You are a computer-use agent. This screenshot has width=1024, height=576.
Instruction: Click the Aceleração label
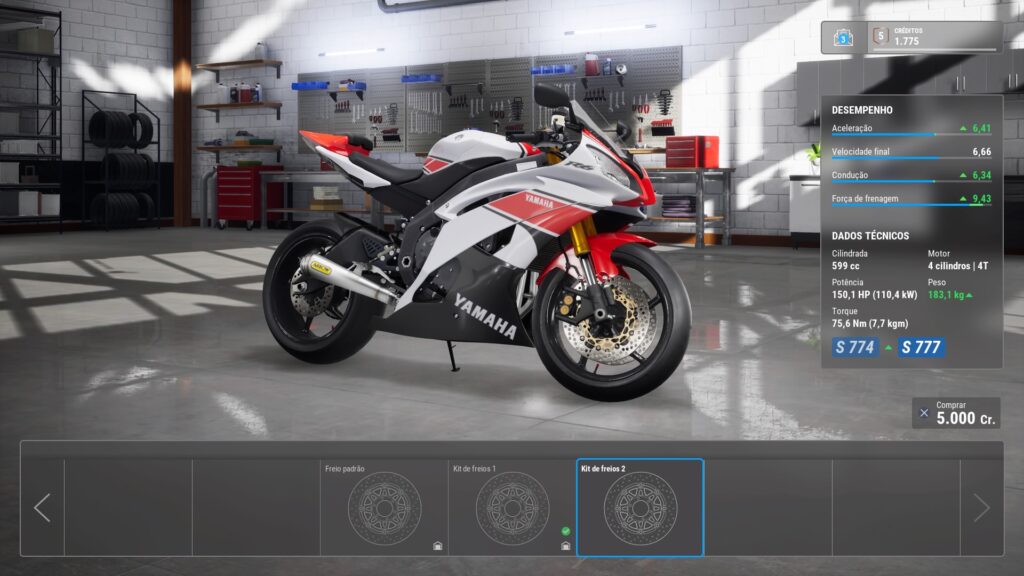[852, 128]
